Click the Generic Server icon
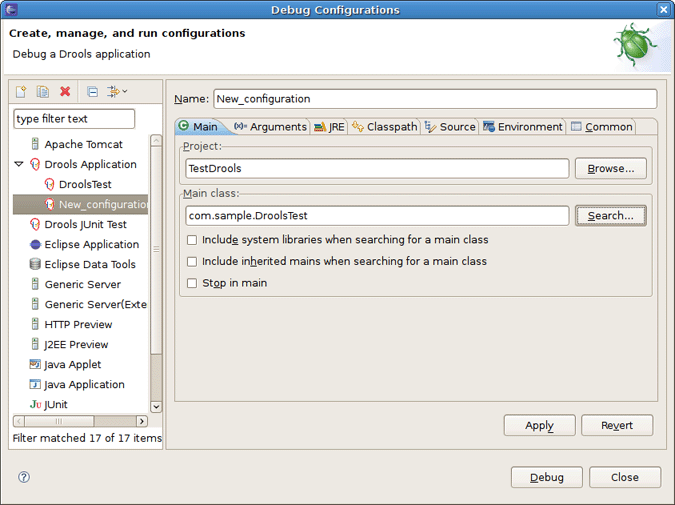 point(35,284)
